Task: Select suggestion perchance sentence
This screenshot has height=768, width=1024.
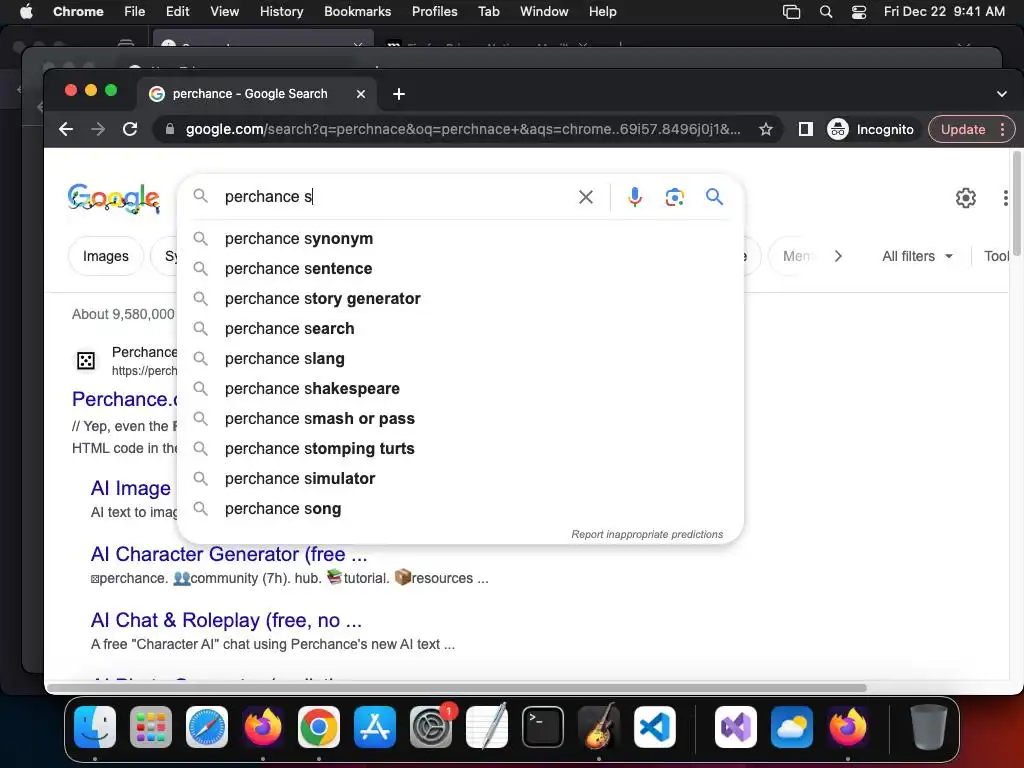Action: (460, 268)
